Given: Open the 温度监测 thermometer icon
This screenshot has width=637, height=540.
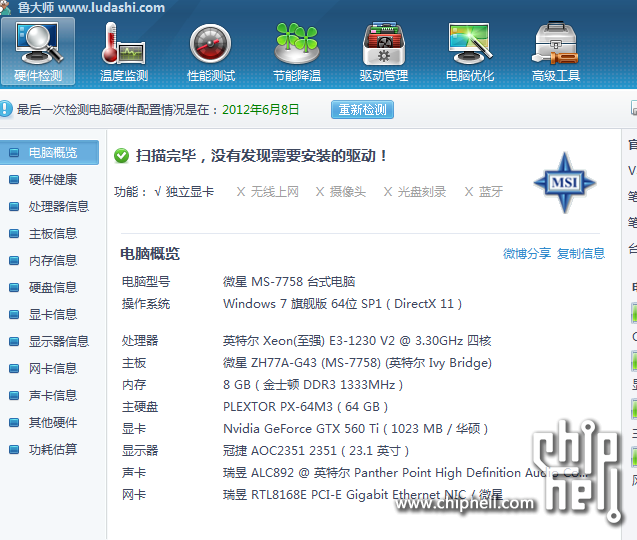Looking at the screenshot, I should [124, 51].
